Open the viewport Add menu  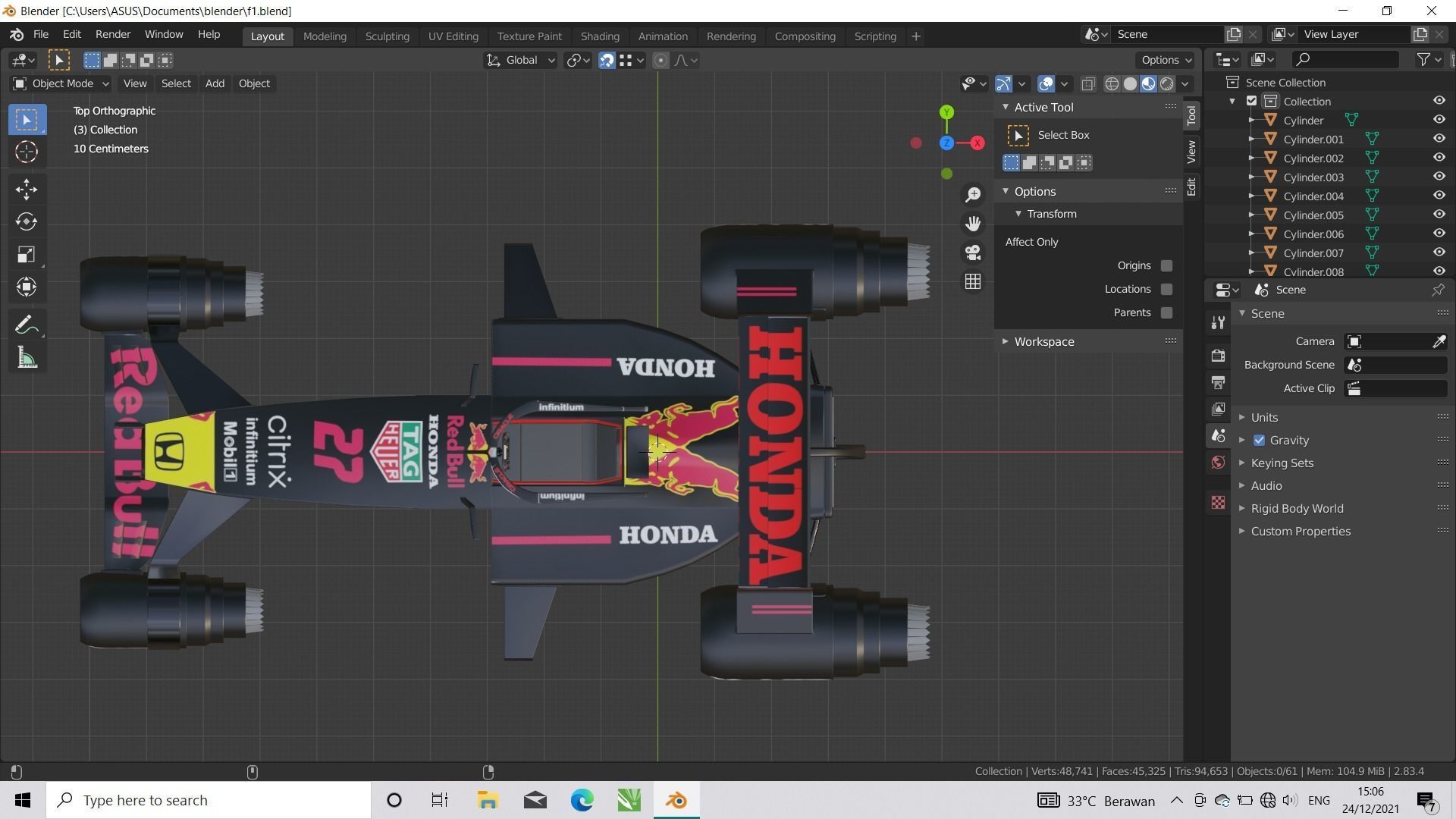coord(215,84)
